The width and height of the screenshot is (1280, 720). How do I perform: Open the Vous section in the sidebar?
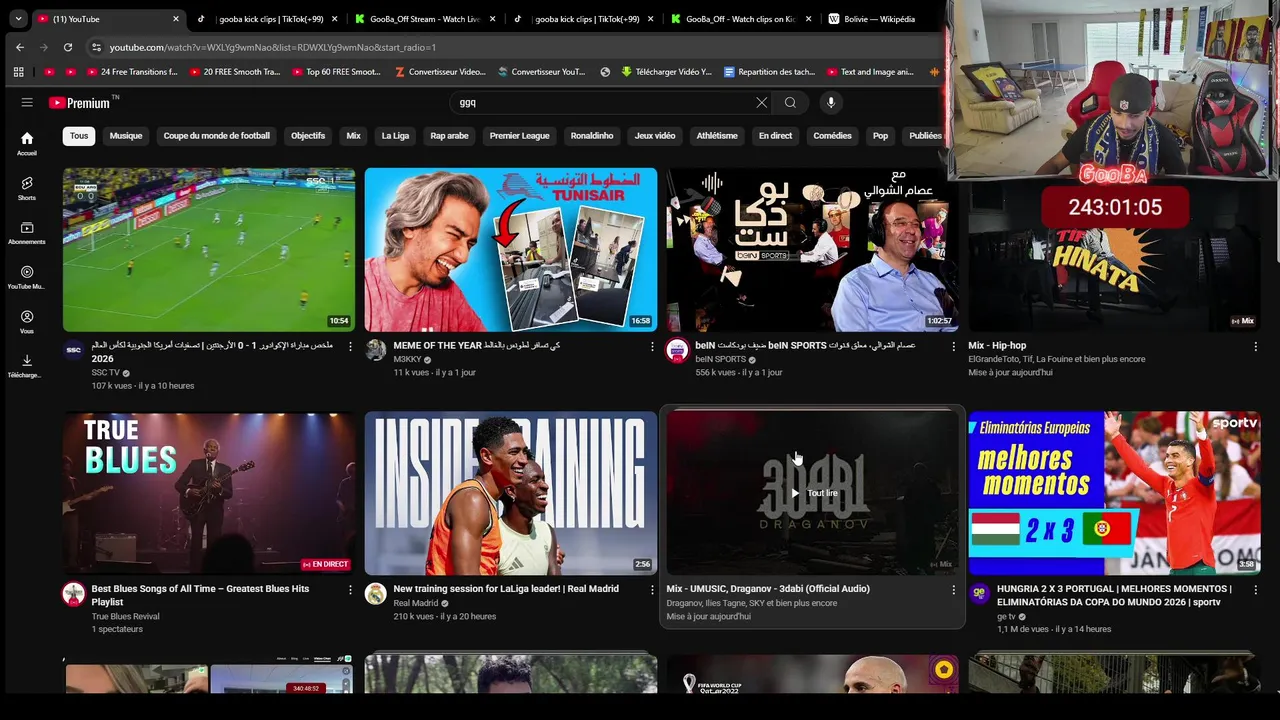pos(27,322)
